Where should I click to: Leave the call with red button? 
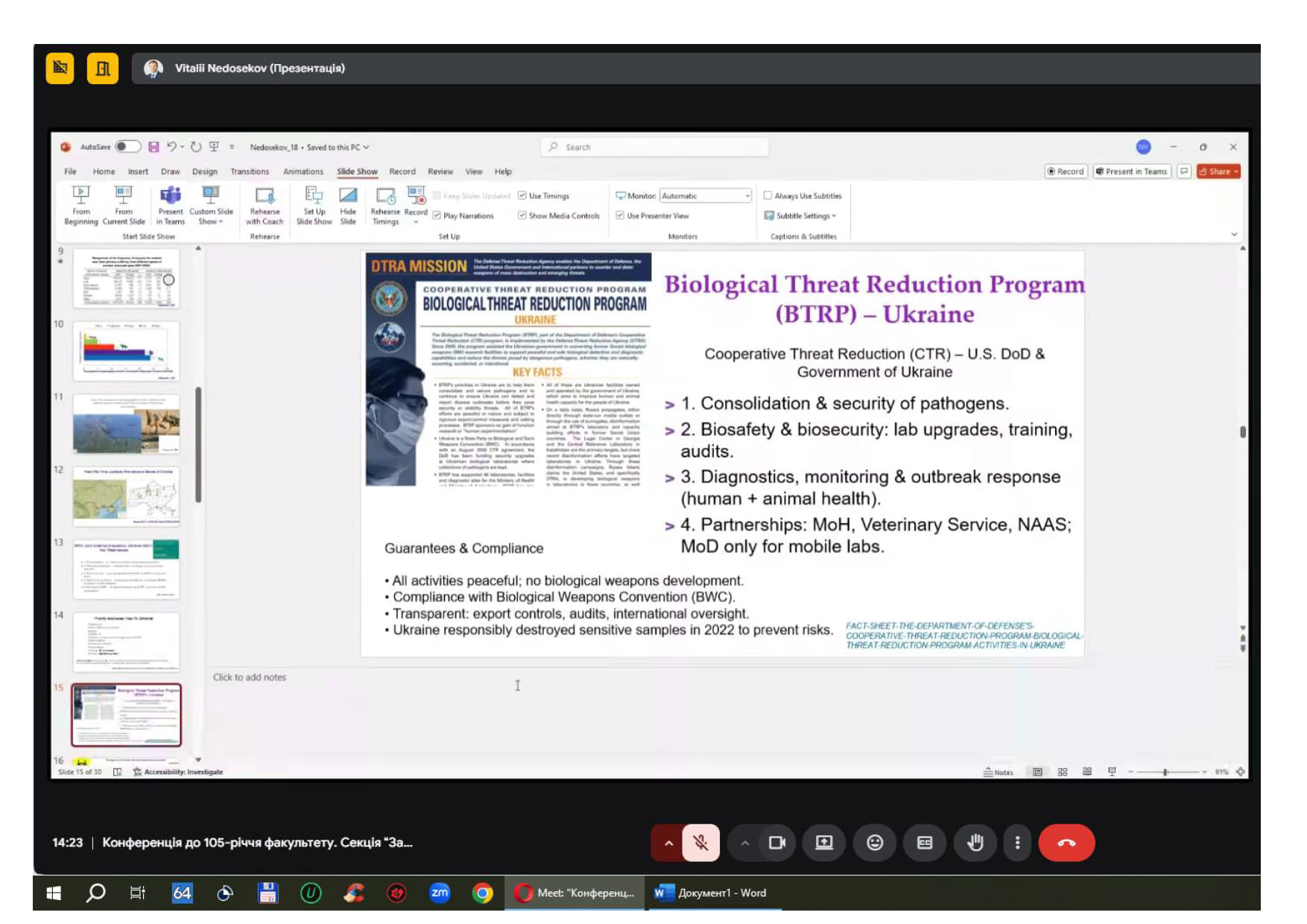point(1066,843)
